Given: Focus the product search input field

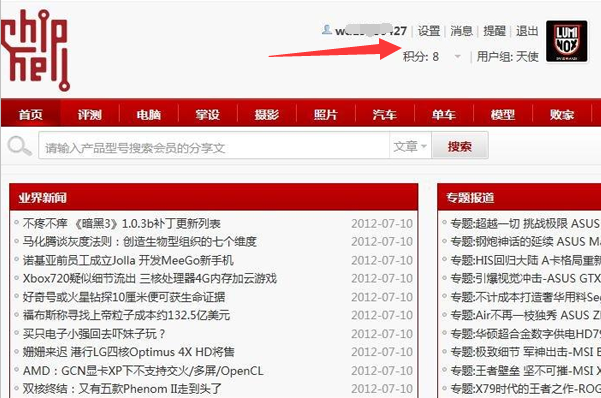Looking at the screenshot, I should pyautogui.click(x=214, y=146).
